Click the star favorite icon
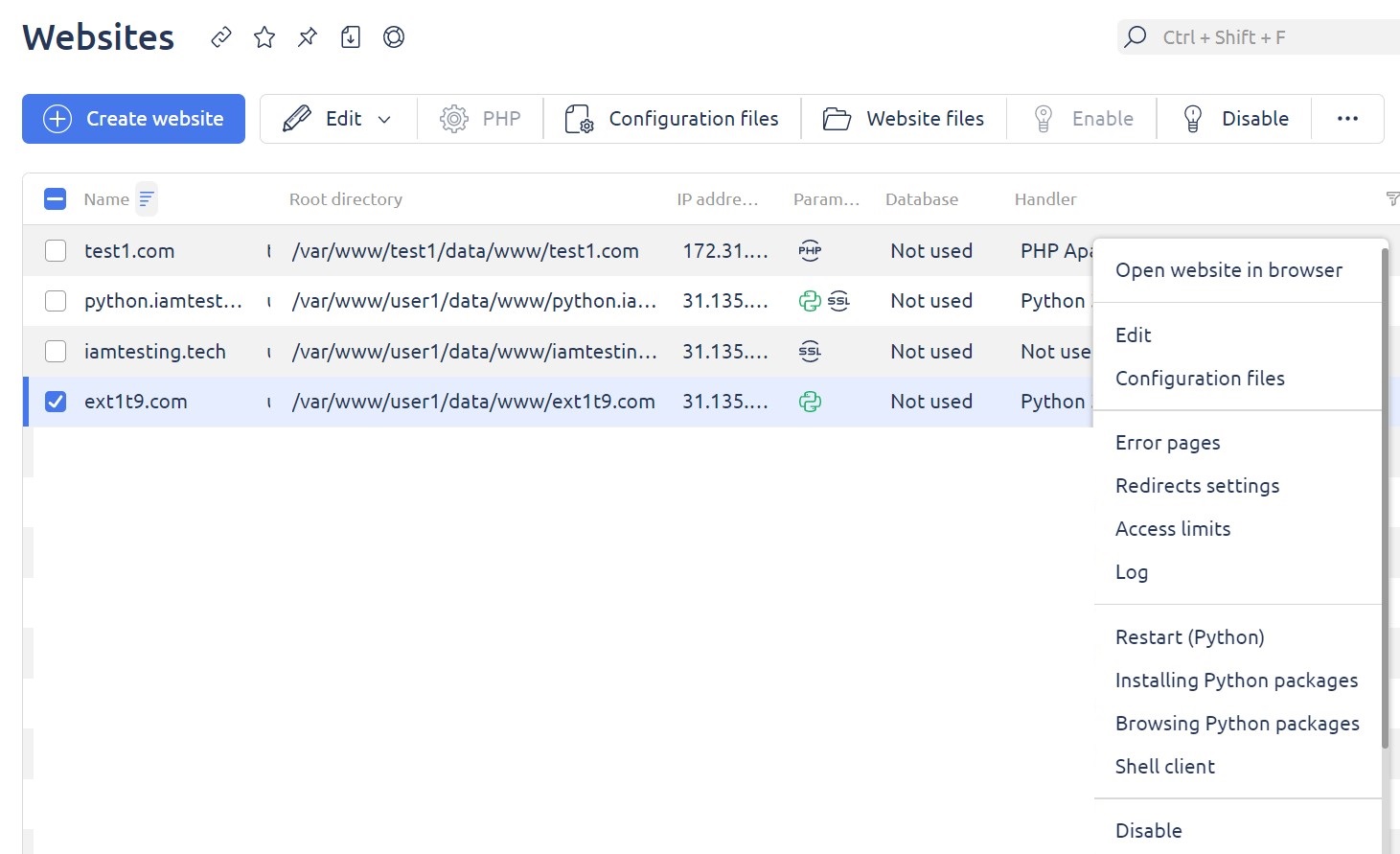 click(x=264, y=37)
